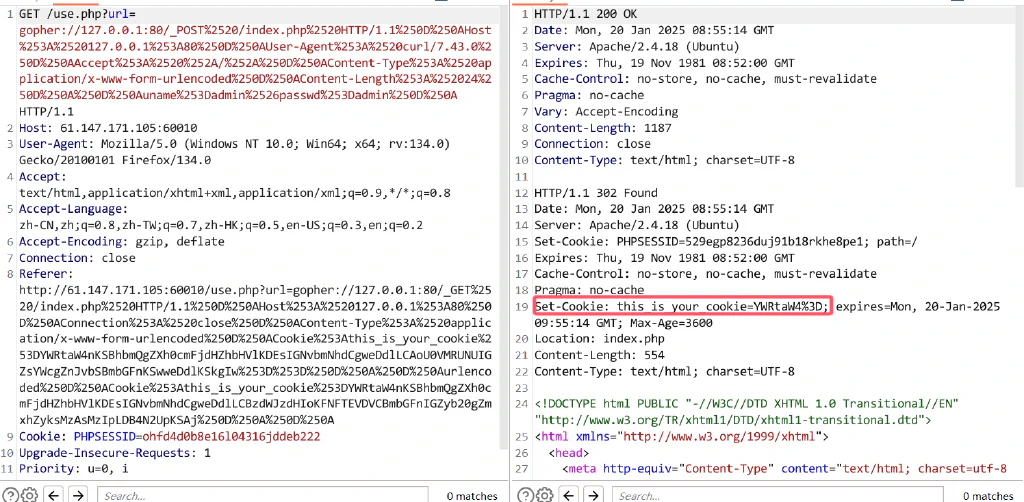Click the "<meta http-equiv" tag line
The width and height of the screenshot is (1024, 502).
point(784,469)
